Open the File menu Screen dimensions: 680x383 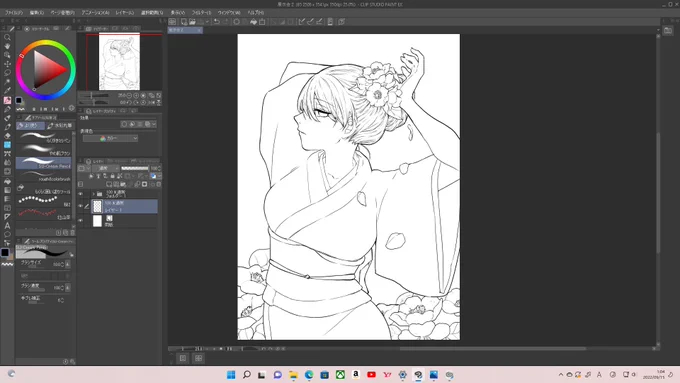(14, 13)
